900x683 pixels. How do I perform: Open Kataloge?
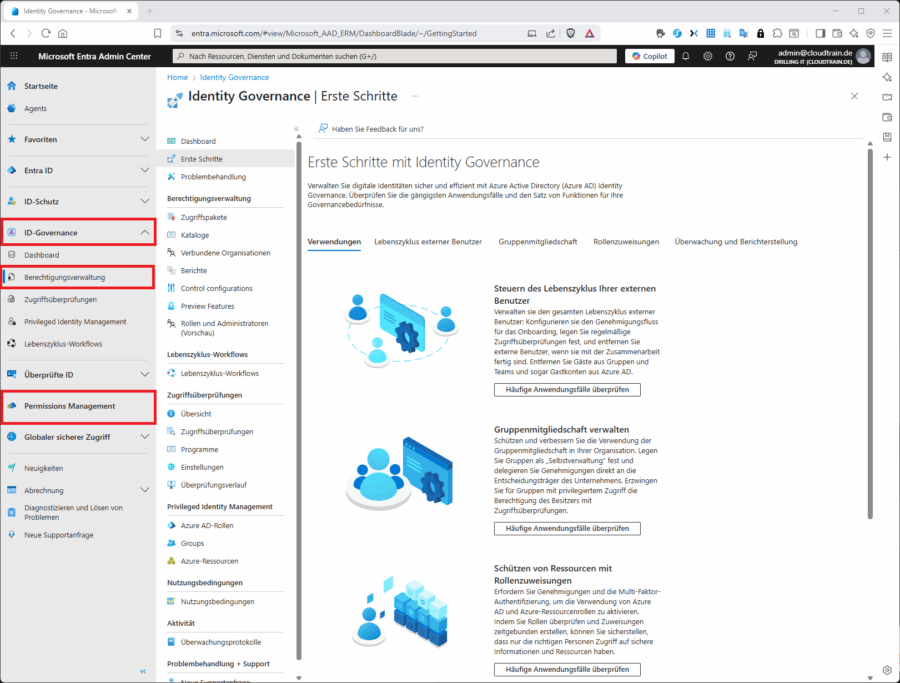click(195, 235)
